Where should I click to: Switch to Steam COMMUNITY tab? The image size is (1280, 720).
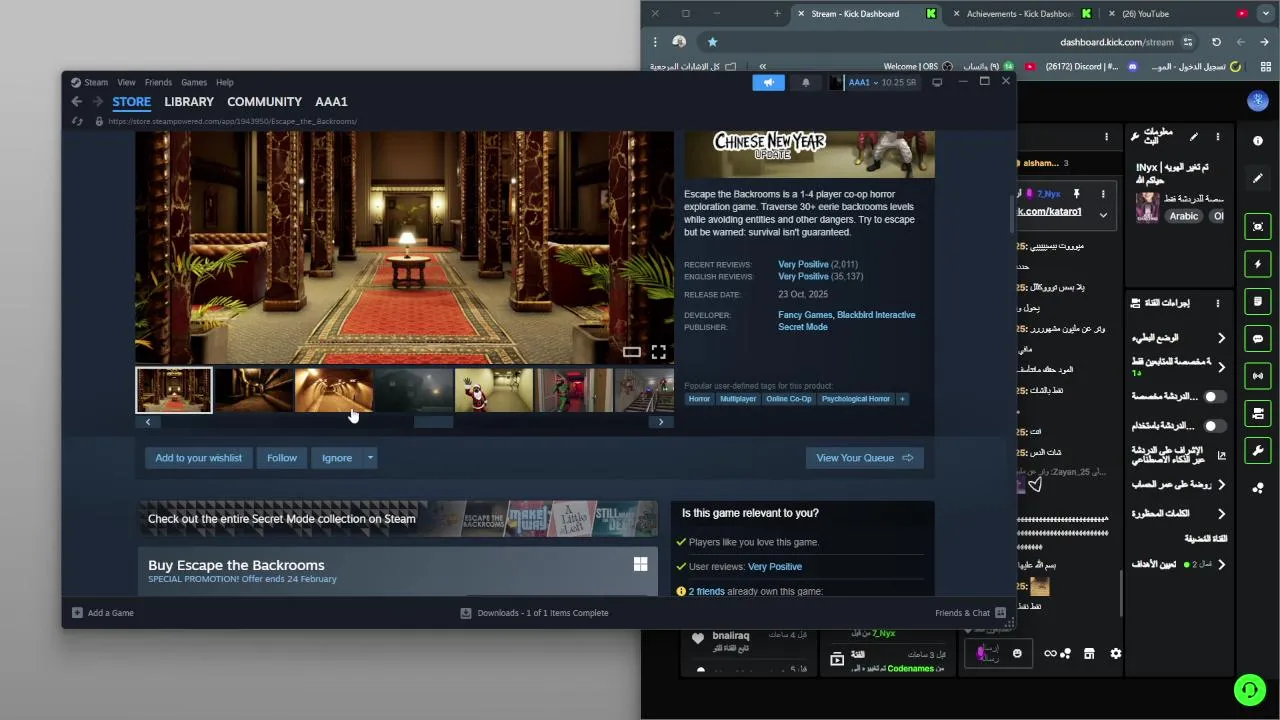[x=264, y=102]
